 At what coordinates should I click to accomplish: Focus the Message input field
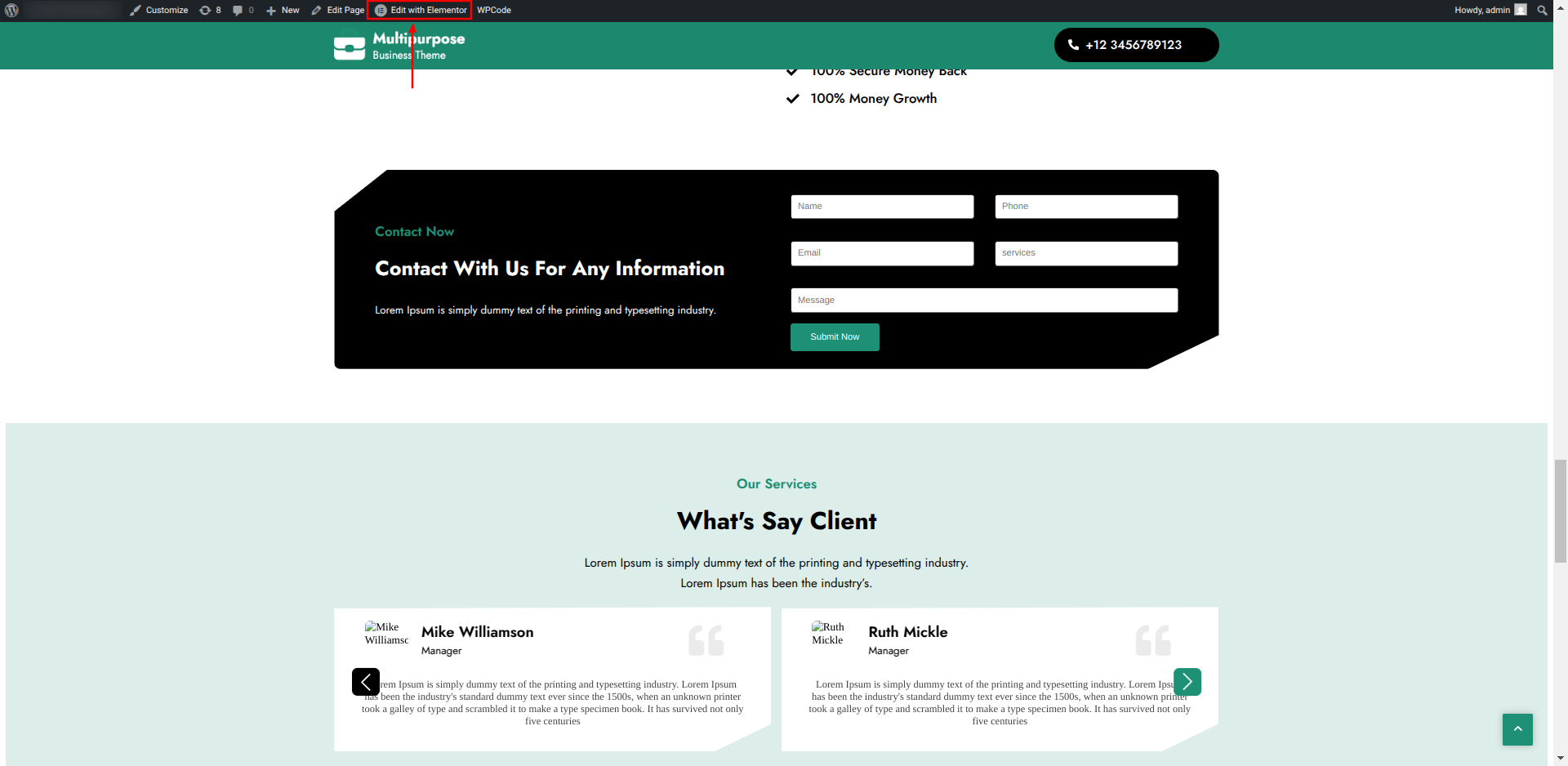pos(984,301)
